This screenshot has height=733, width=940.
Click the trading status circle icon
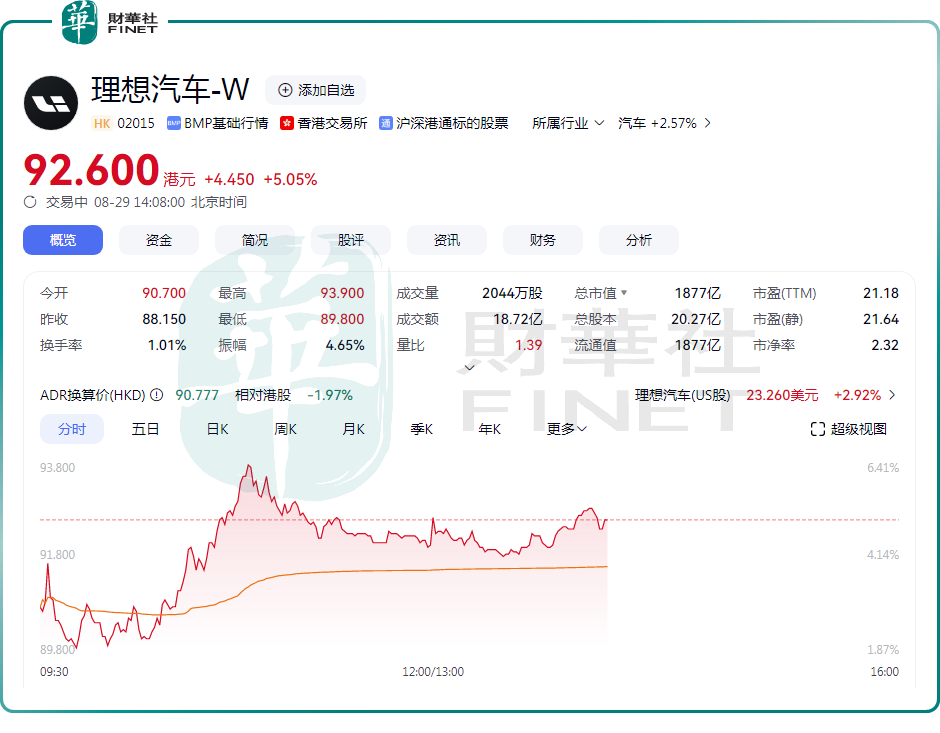click(30, 202)
